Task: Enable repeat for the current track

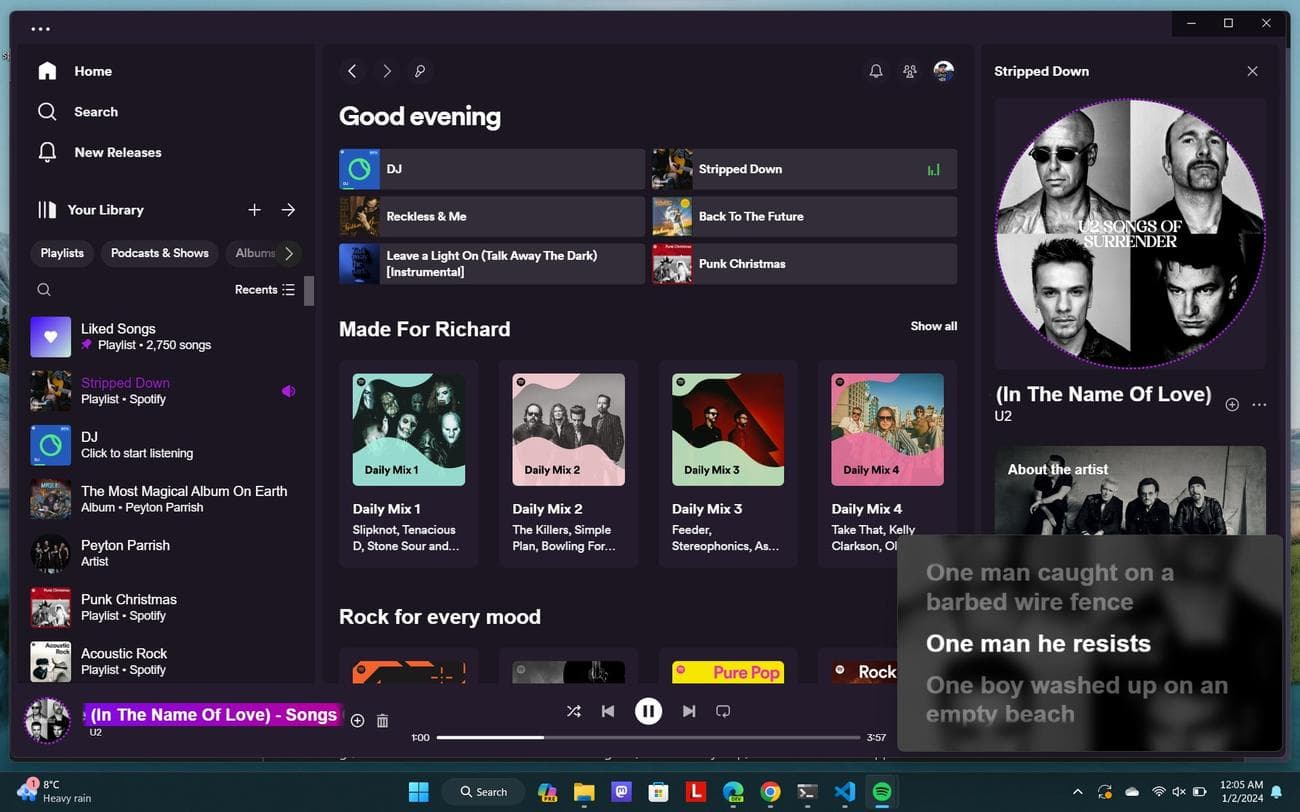Action: (x=722, y=711)
